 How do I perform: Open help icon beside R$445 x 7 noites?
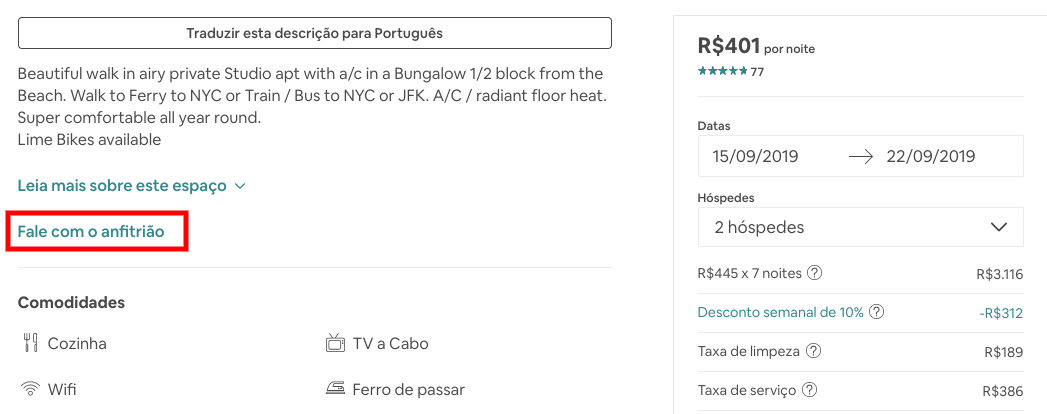click(x=815, y=273)
